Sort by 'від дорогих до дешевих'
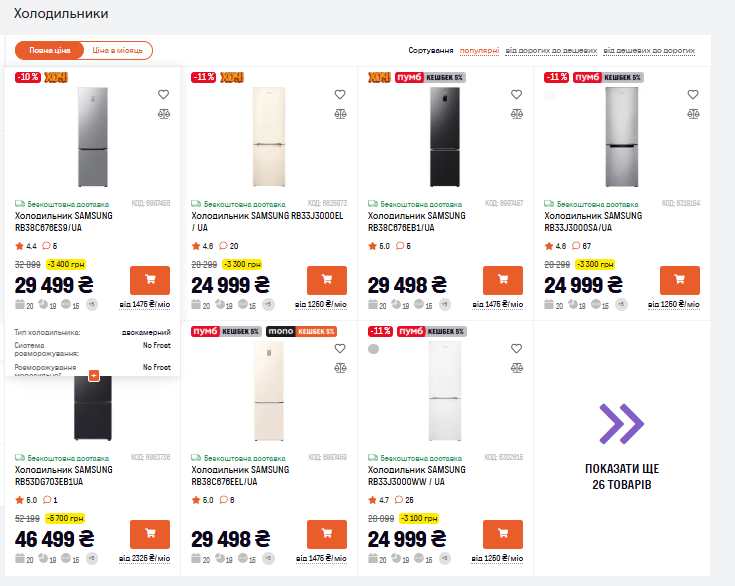 (x=551, y=50)
